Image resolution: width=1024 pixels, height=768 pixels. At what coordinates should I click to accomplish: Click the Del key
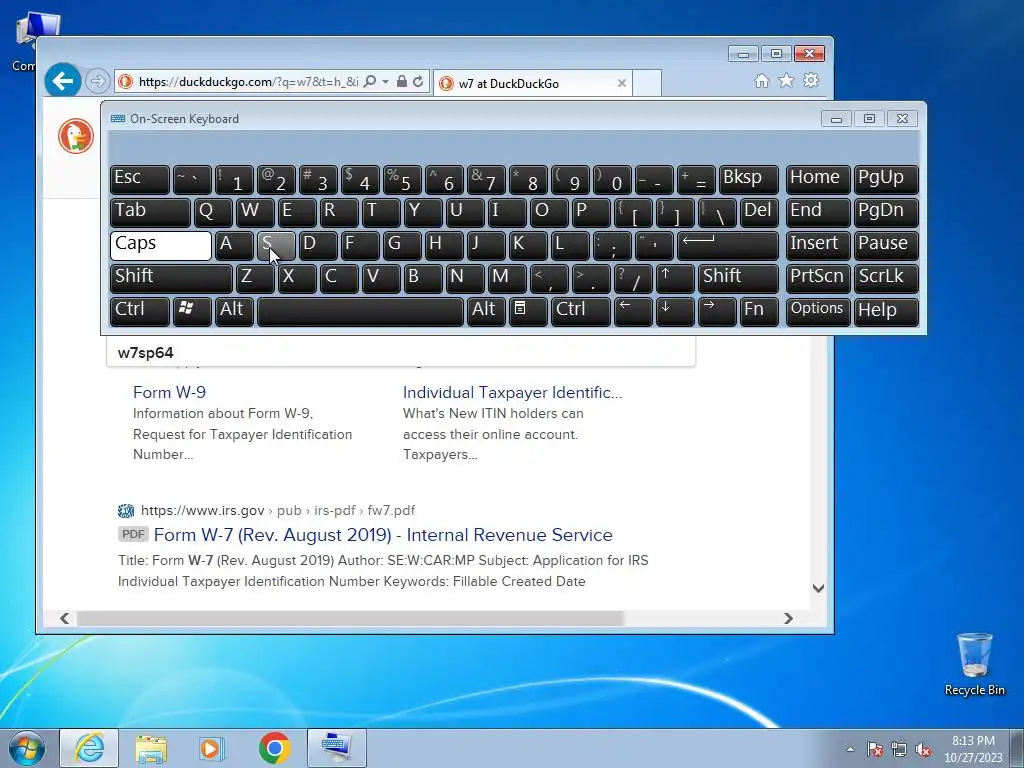pos(759,212)
